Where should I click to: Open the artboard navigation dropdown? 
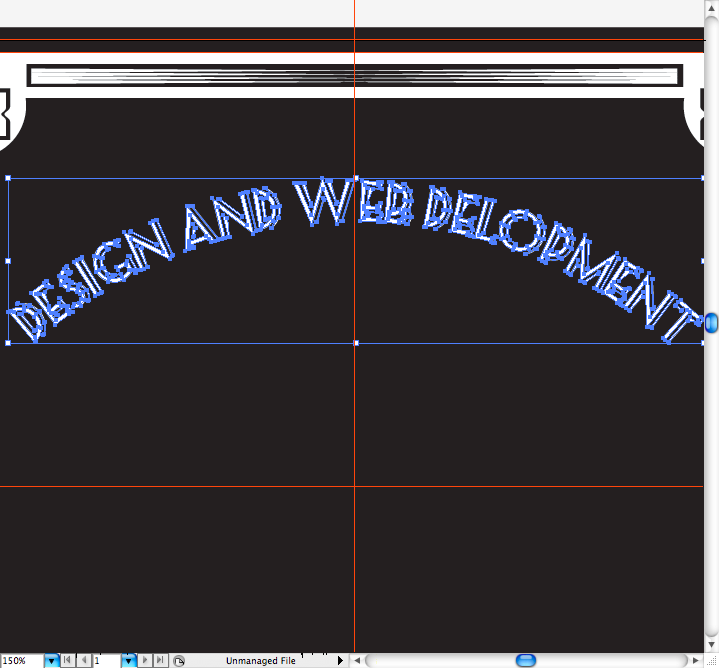coord(128,661)
